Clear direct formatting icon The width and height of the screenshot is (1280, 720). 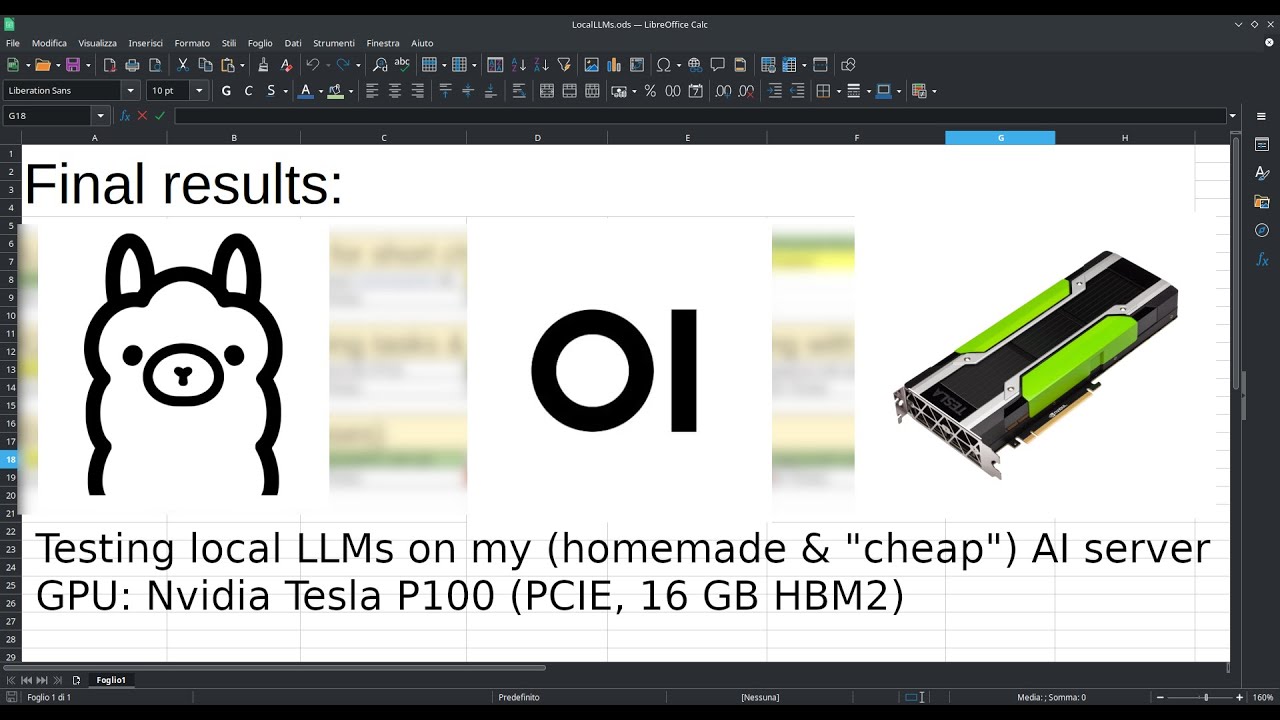pyautogui.click(x=286, y=65)
